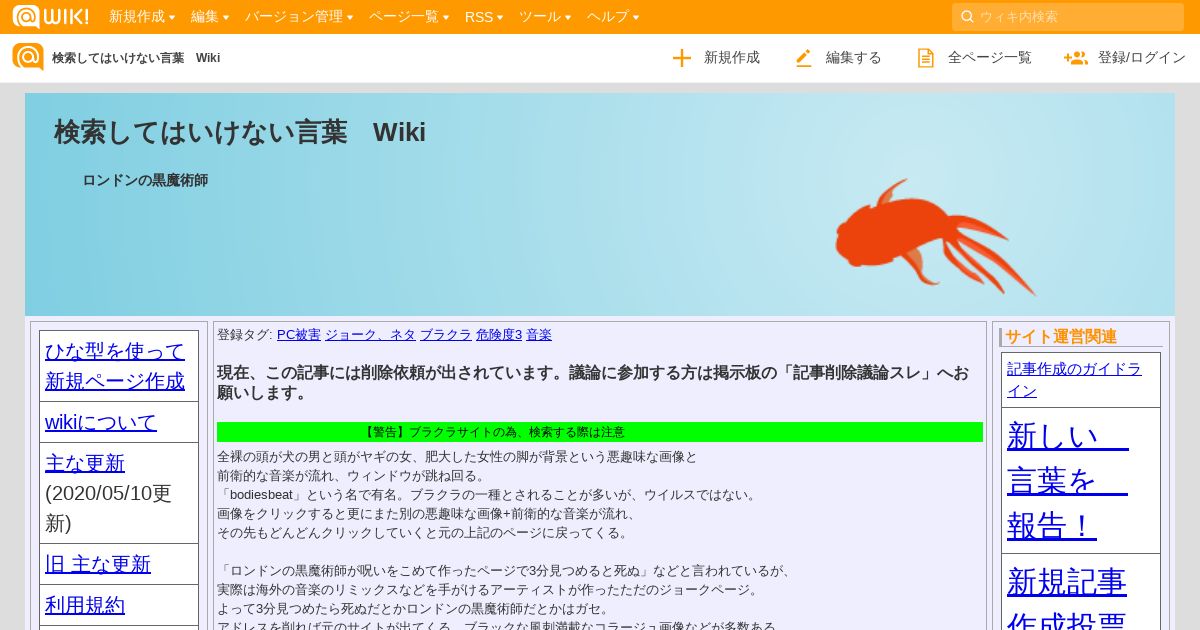Click the サイト運営関連 heading
Viewport: 1200px width, 630px height.
1061,337
